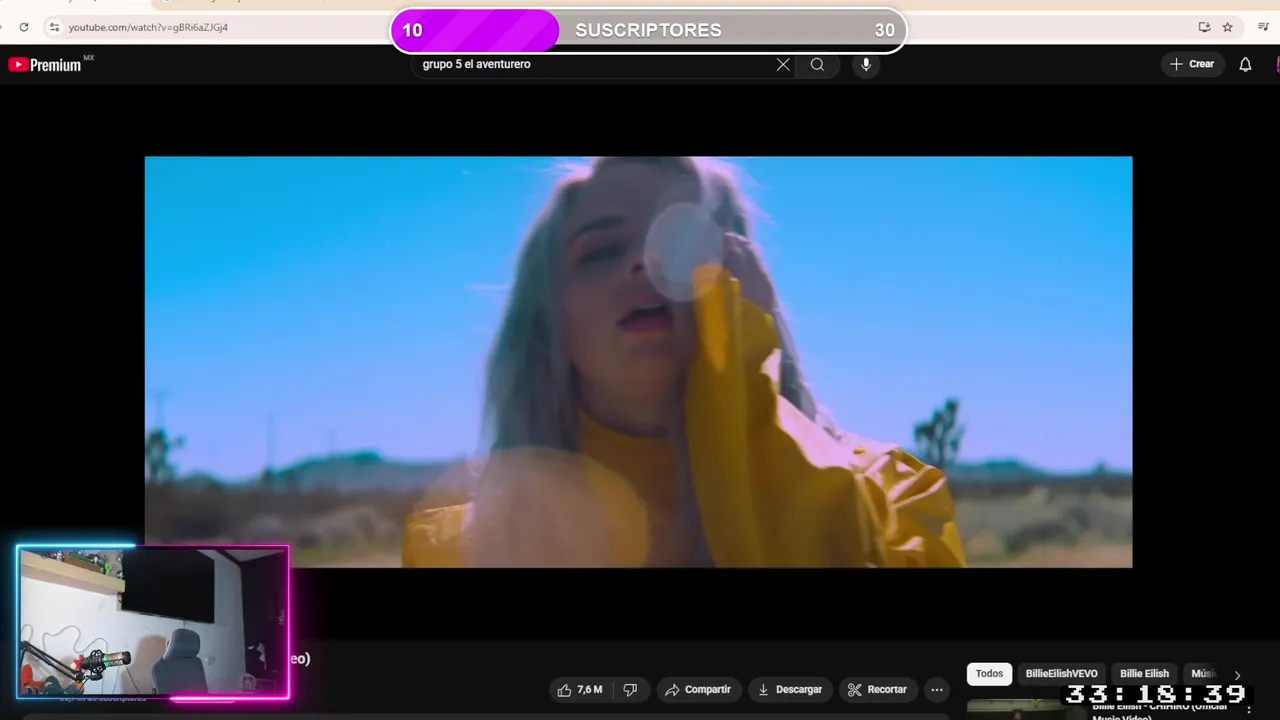Open the notifications bell
This screenshot has height=720, width=1280.
pyautogui.click(x=1245, y=64)
